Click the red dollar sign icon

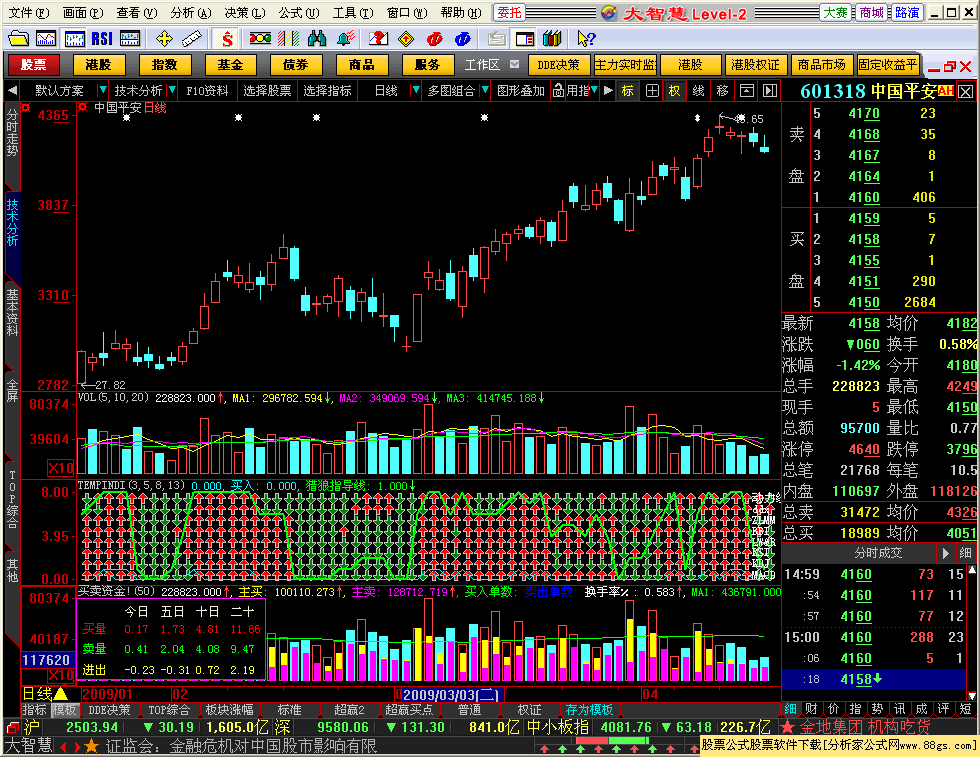[228, 39]
